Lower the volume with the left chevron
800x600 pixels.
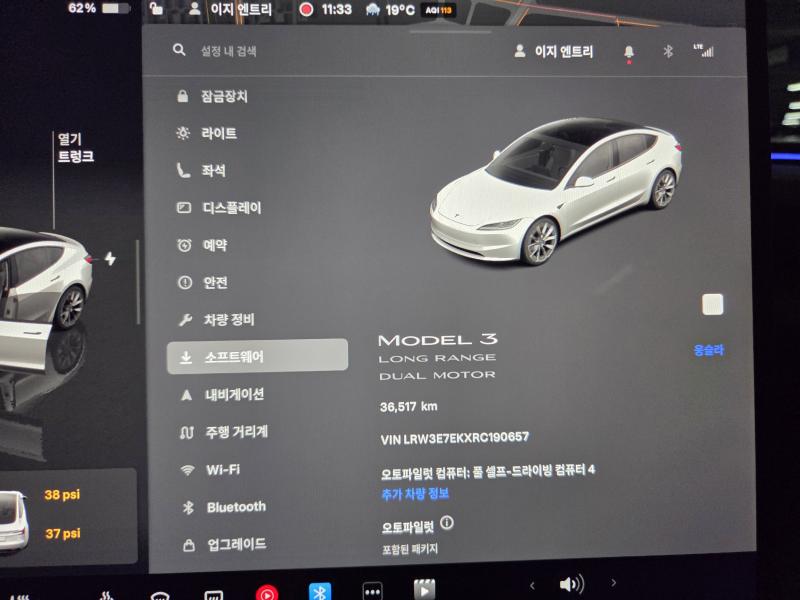(532, 585)
